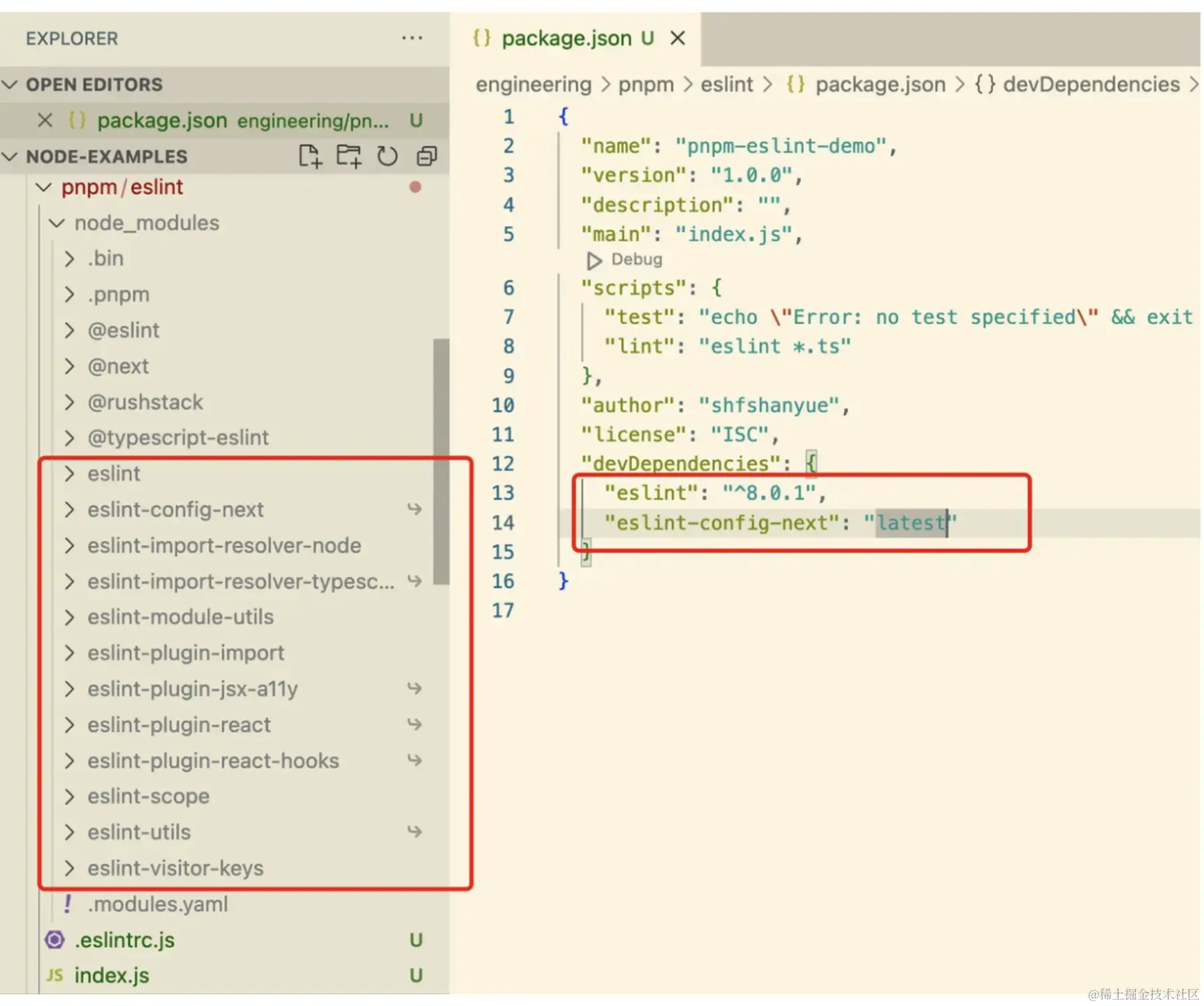Click the New Folder icon in NODE-EXAMPLES
Image resolution: width=1204 pixels, height=1006 pixels.
point(349,156)
